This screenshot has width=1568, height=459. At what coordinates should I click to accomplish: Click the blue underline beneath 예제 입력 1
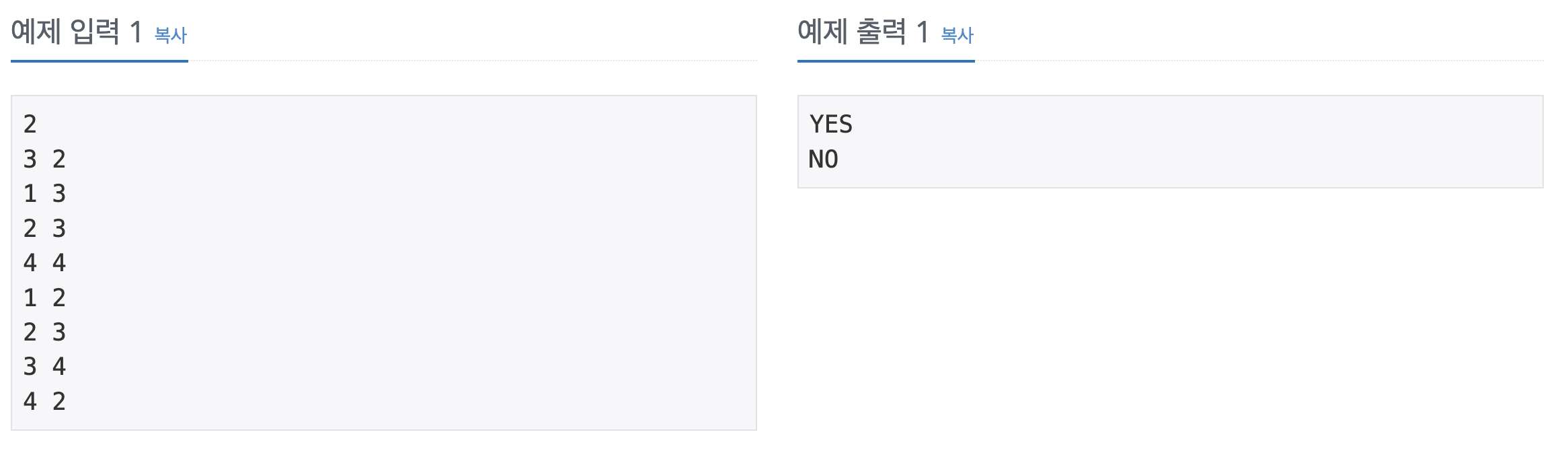[x=100, y=61]
